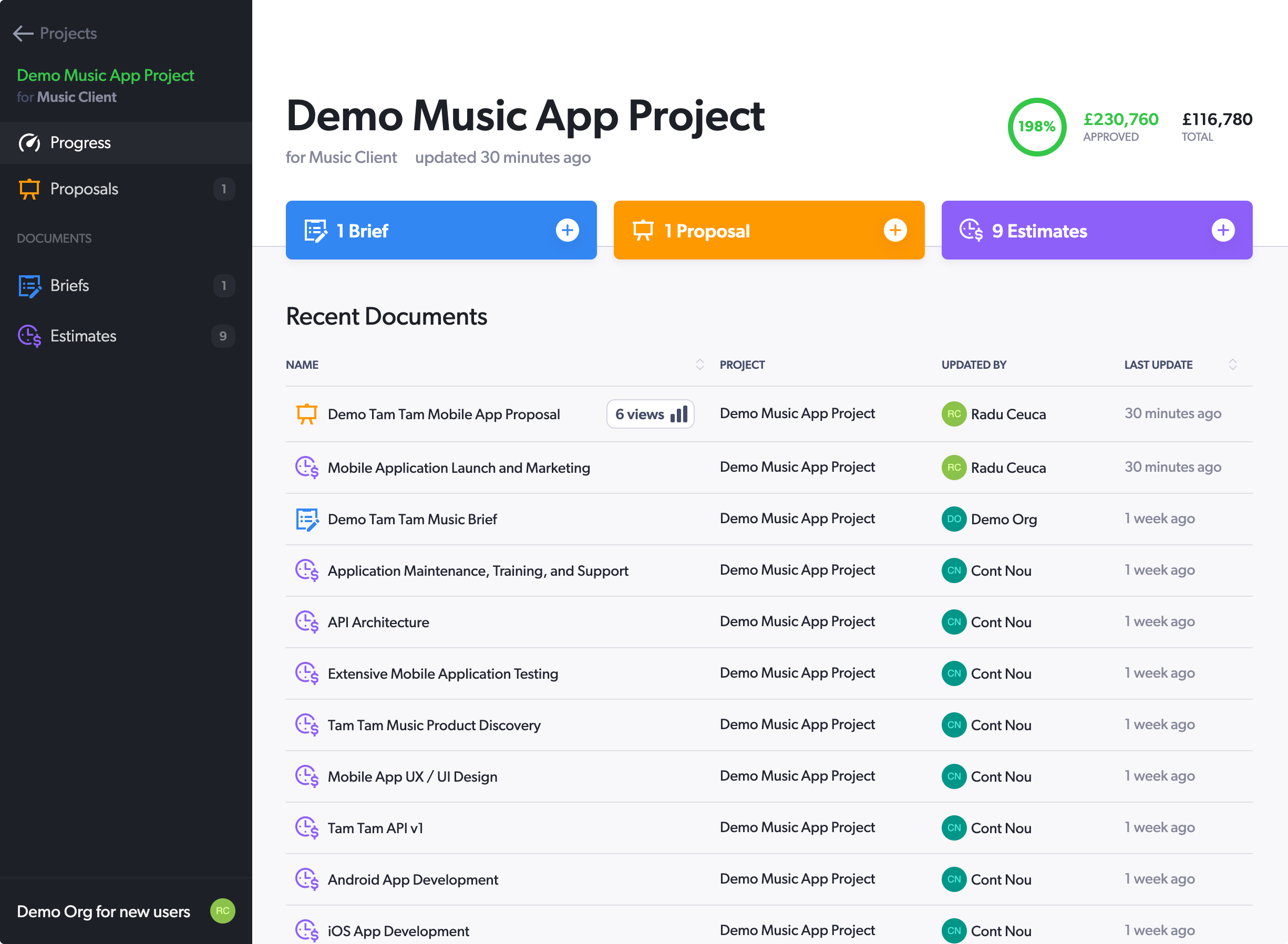Open Estimates in the sidebar
Image resolution: width=1288 pixels, height=944 pixels.
[x=126, y=336]
